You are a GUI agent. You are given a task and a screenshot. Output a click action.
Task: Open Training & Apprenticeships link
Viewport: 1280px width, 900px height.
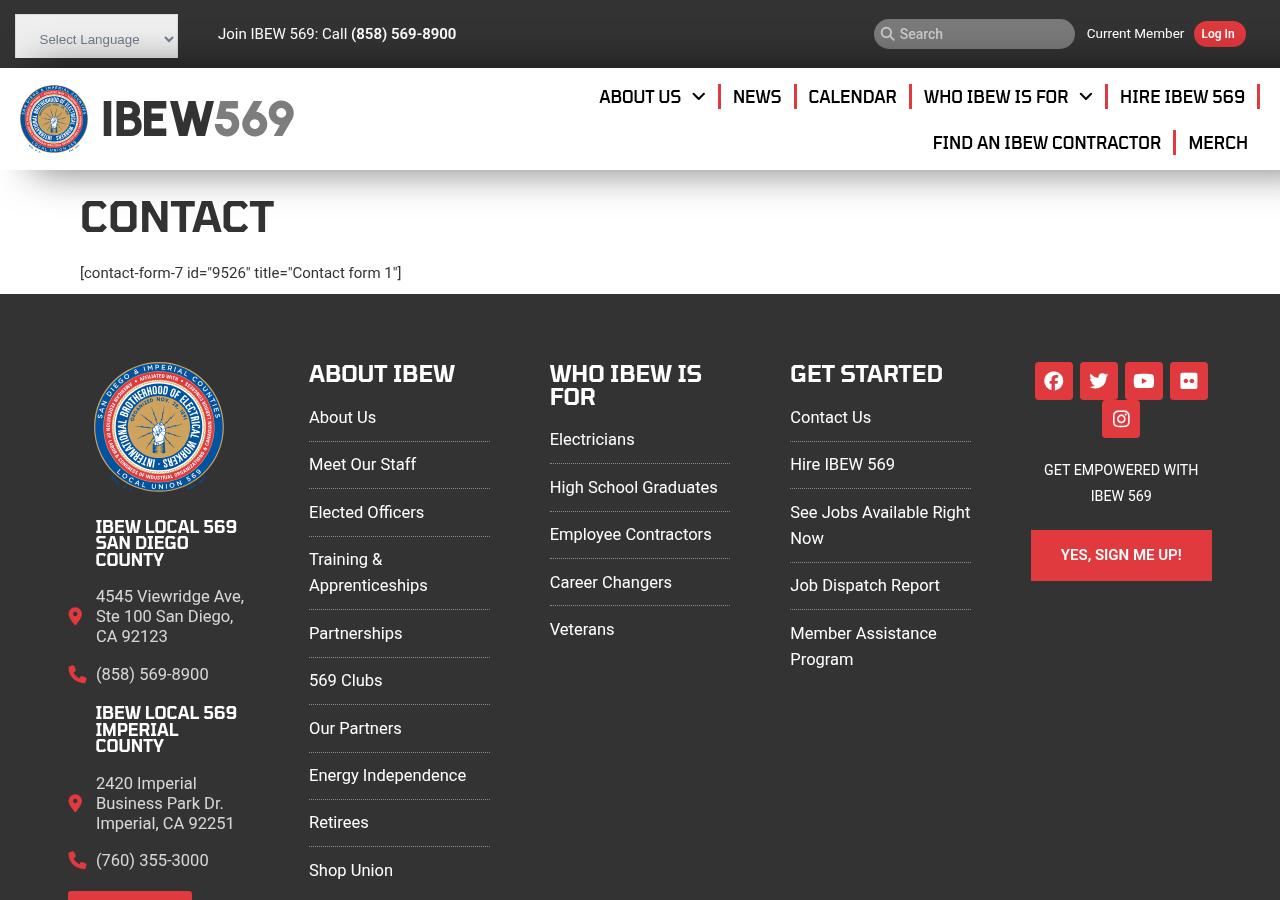tap(368, 573)
